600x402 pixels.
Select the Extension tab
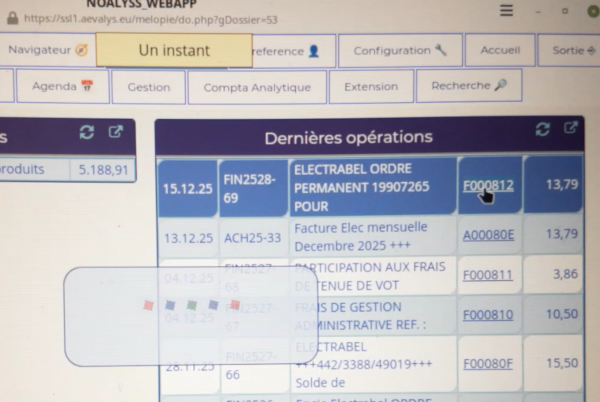pyautogui.click(x=370, y=87)
